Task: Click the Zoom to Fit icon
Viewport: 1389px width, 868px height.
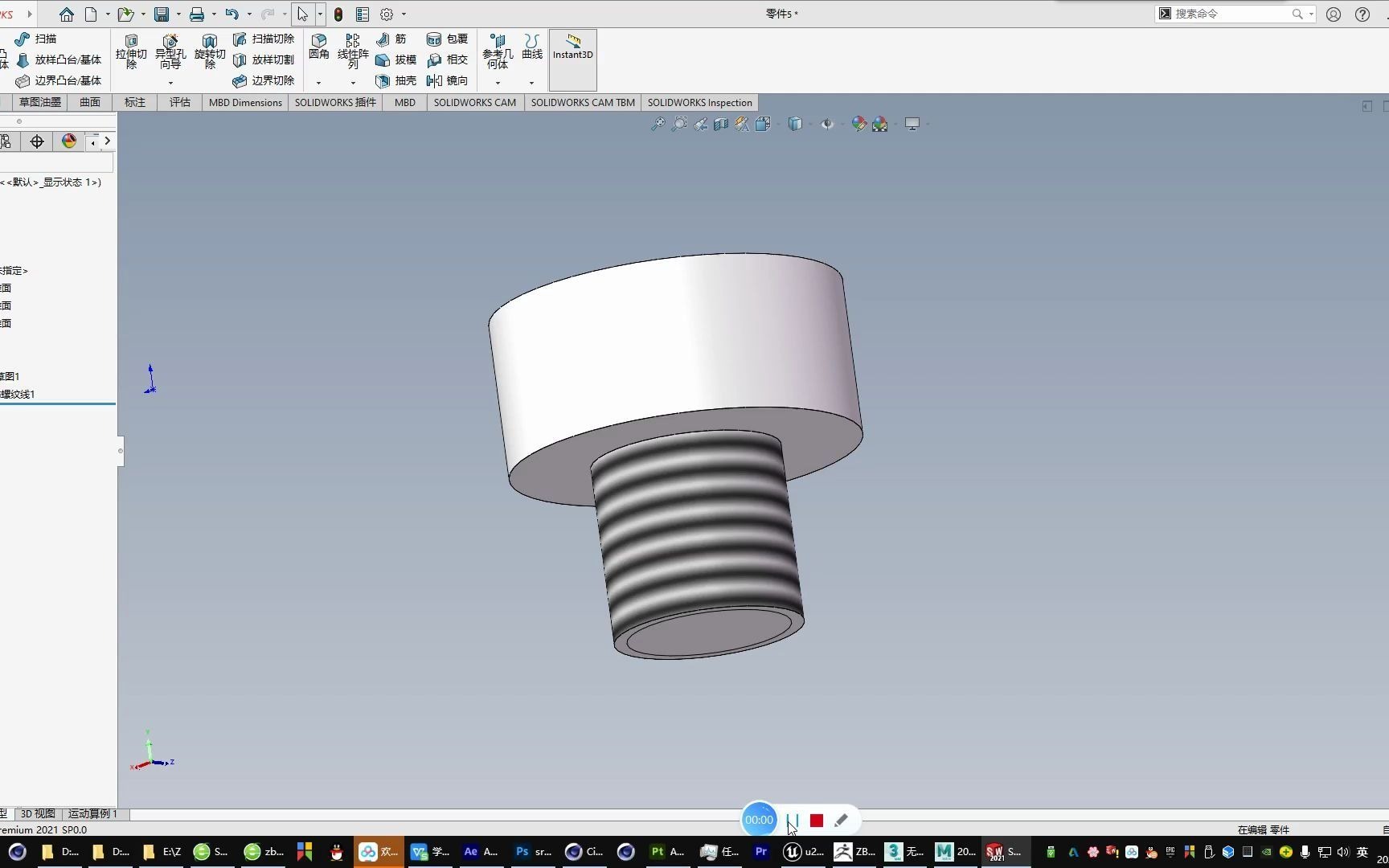Action: [658, 124]
